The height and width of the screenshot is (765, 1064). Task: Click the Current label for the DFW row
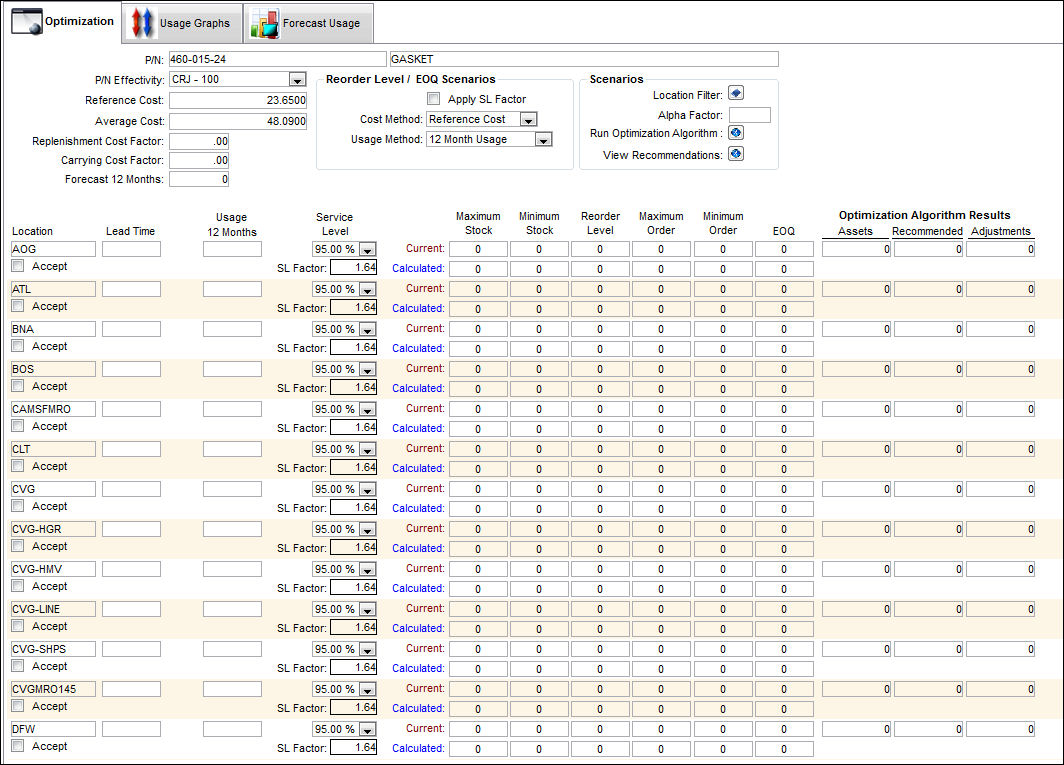click(425, 728)
